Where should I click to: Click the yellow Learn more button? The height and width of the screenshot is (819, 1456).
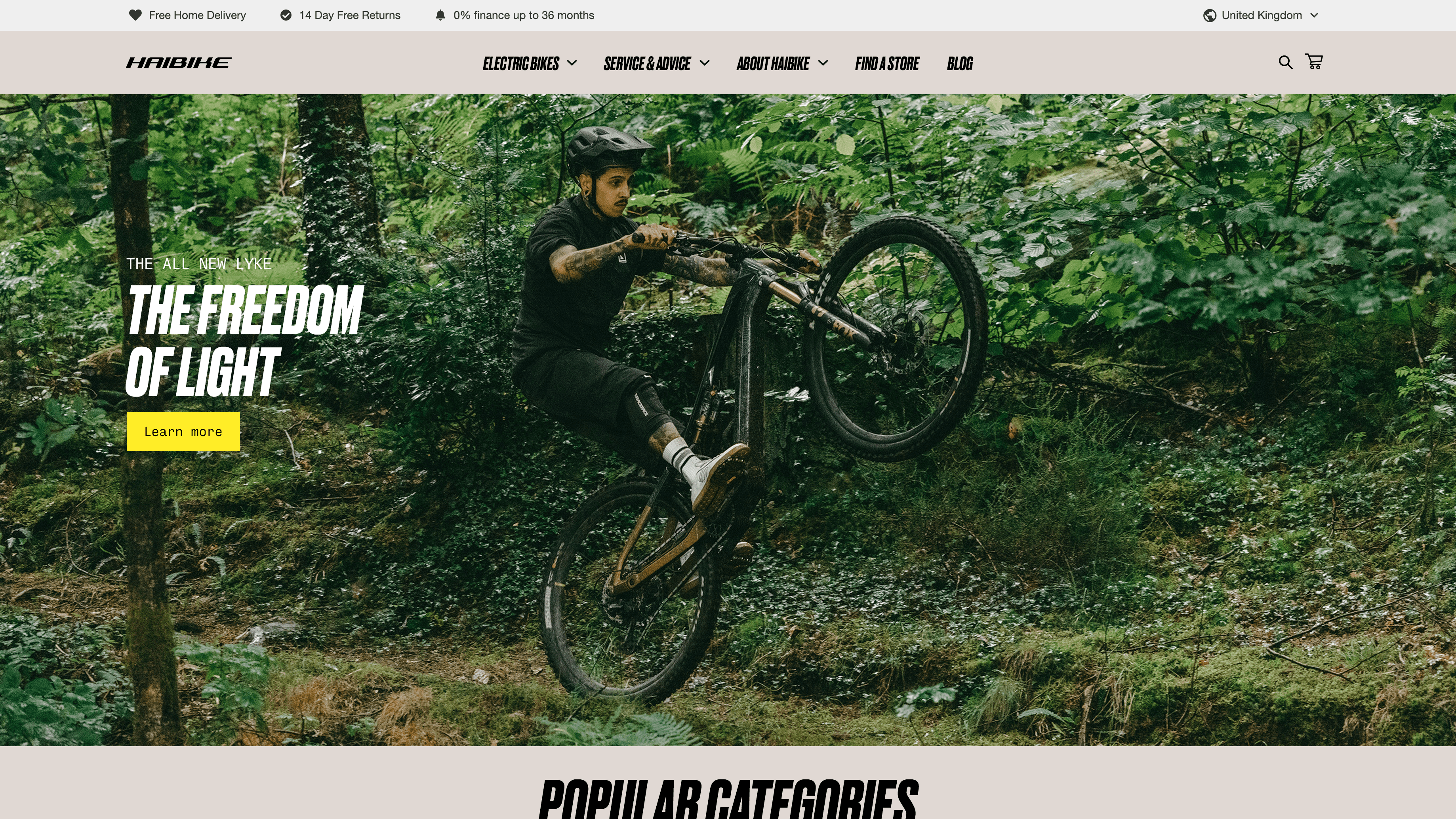(183, 431)
